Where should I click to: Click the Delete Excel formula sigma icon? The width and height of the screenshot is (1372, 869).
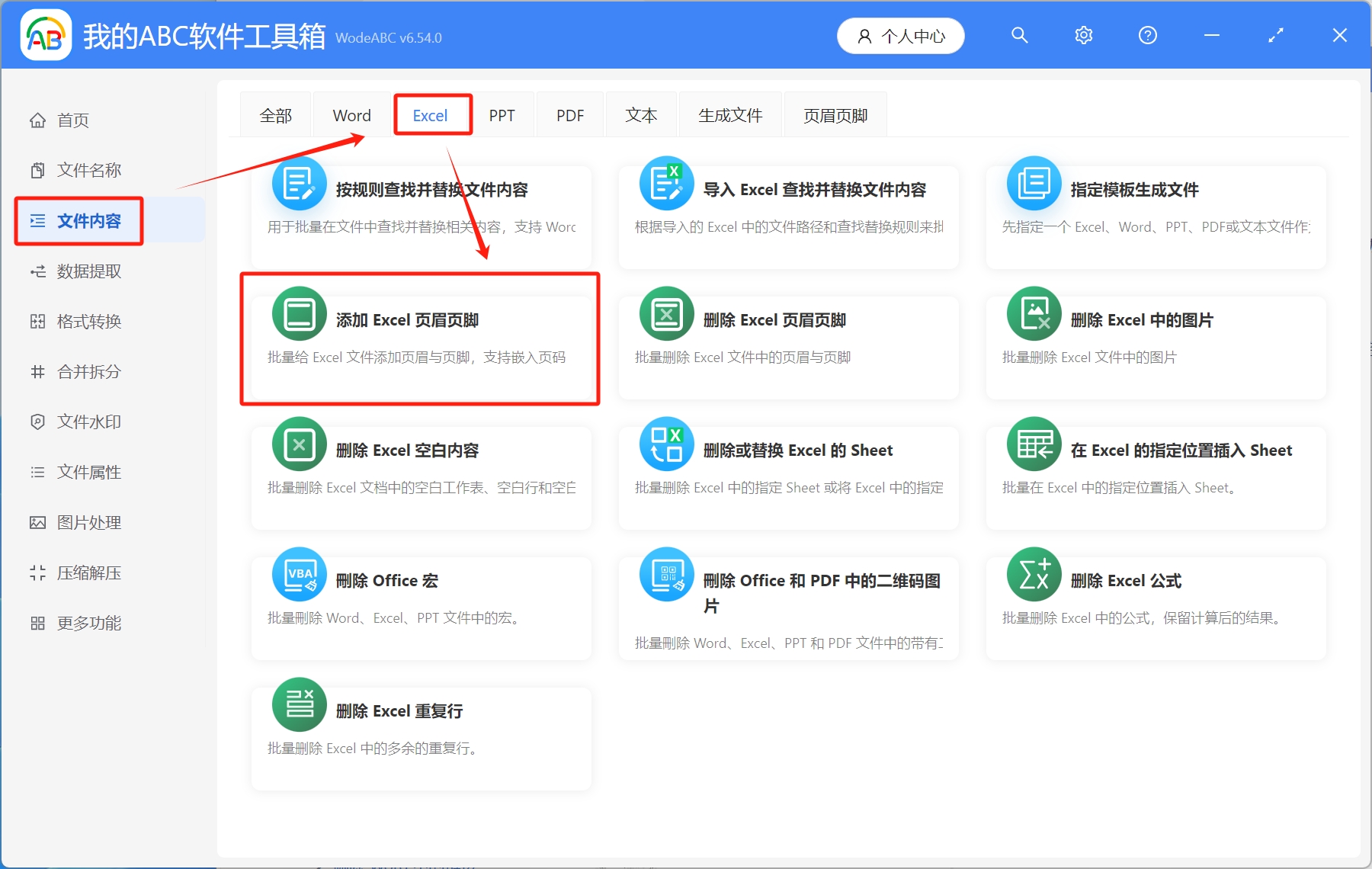(x=1034, y=575)
